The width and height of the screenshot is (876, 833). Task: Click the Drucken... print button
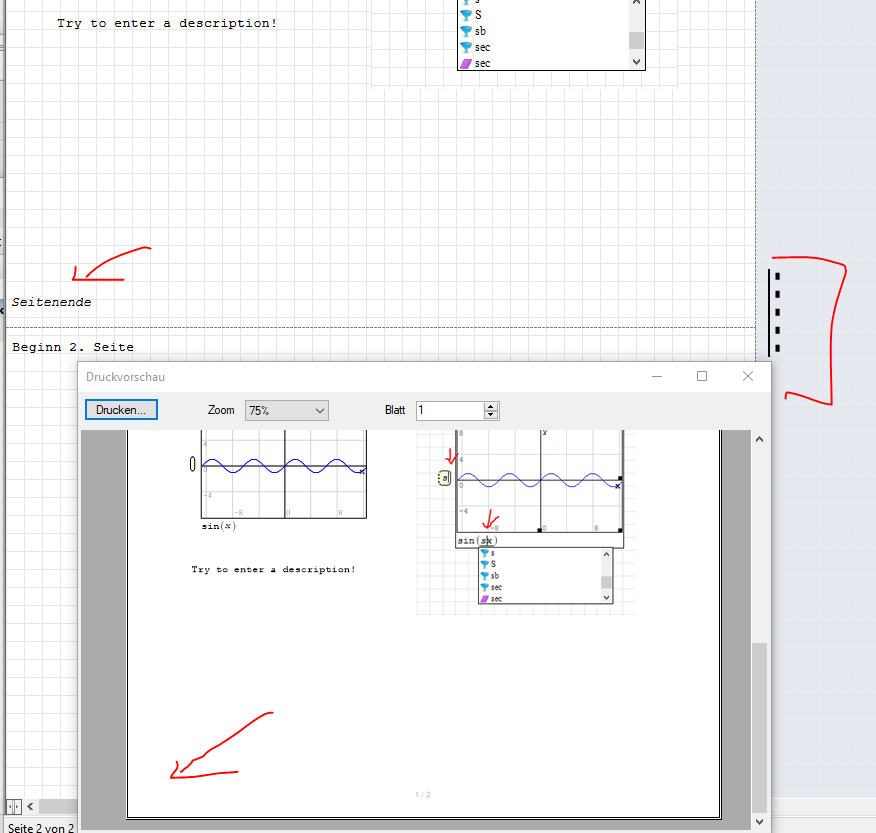(121, 410)
